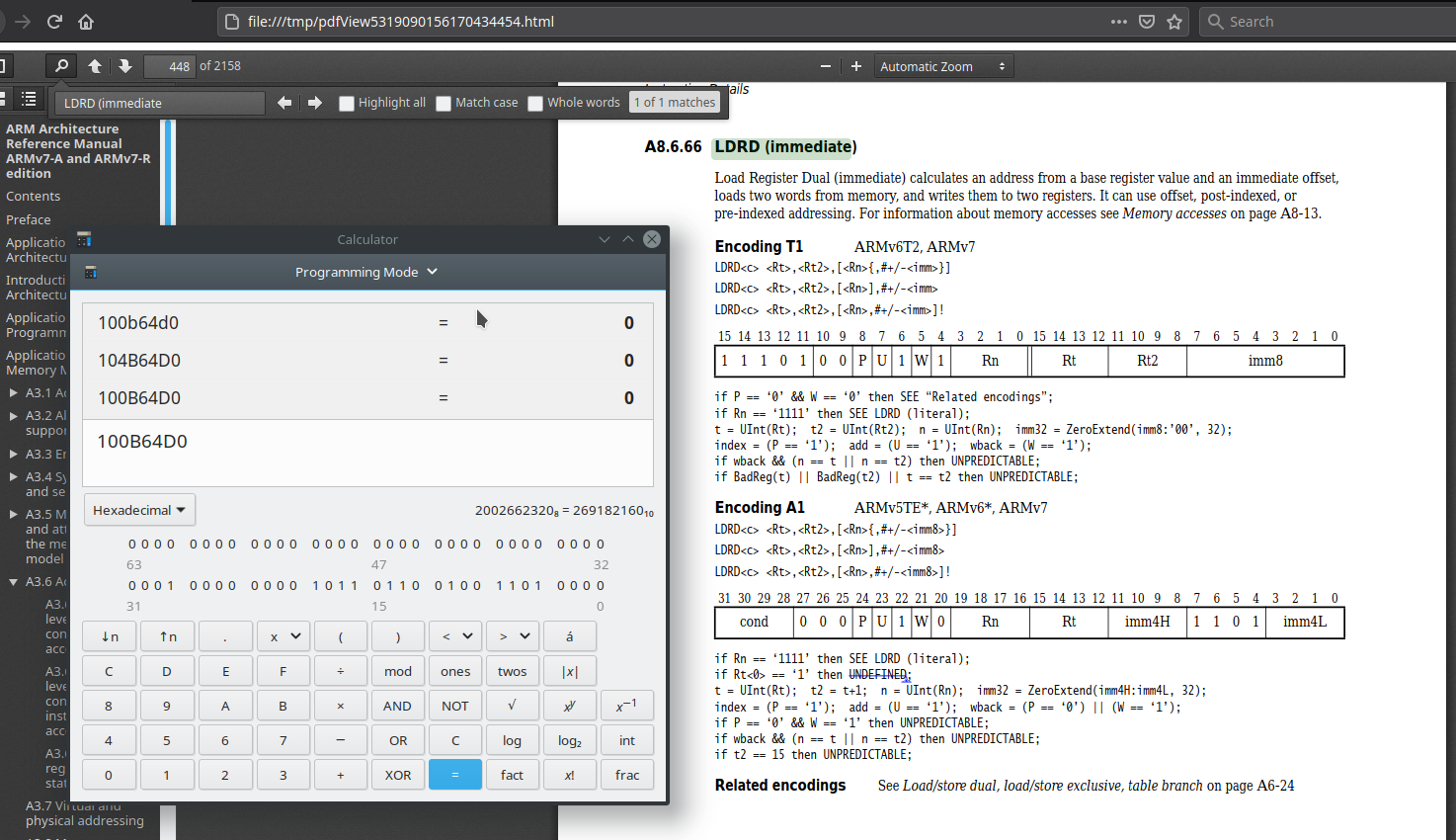Image resolution: width=1456 pixels, height=840 pixels.
Task: Go forward in browser history
Action: point(23,21)
